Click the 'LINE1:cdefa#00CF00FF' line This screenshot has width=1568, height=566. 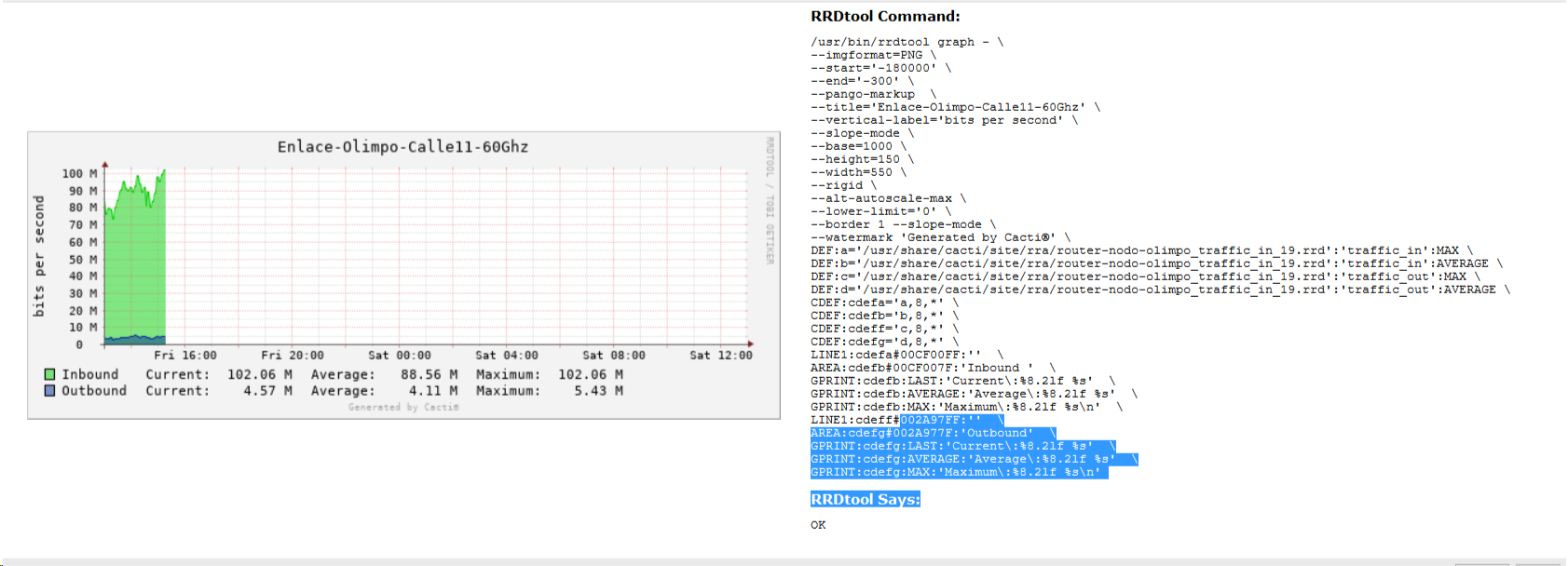click(x=907, y=355)
